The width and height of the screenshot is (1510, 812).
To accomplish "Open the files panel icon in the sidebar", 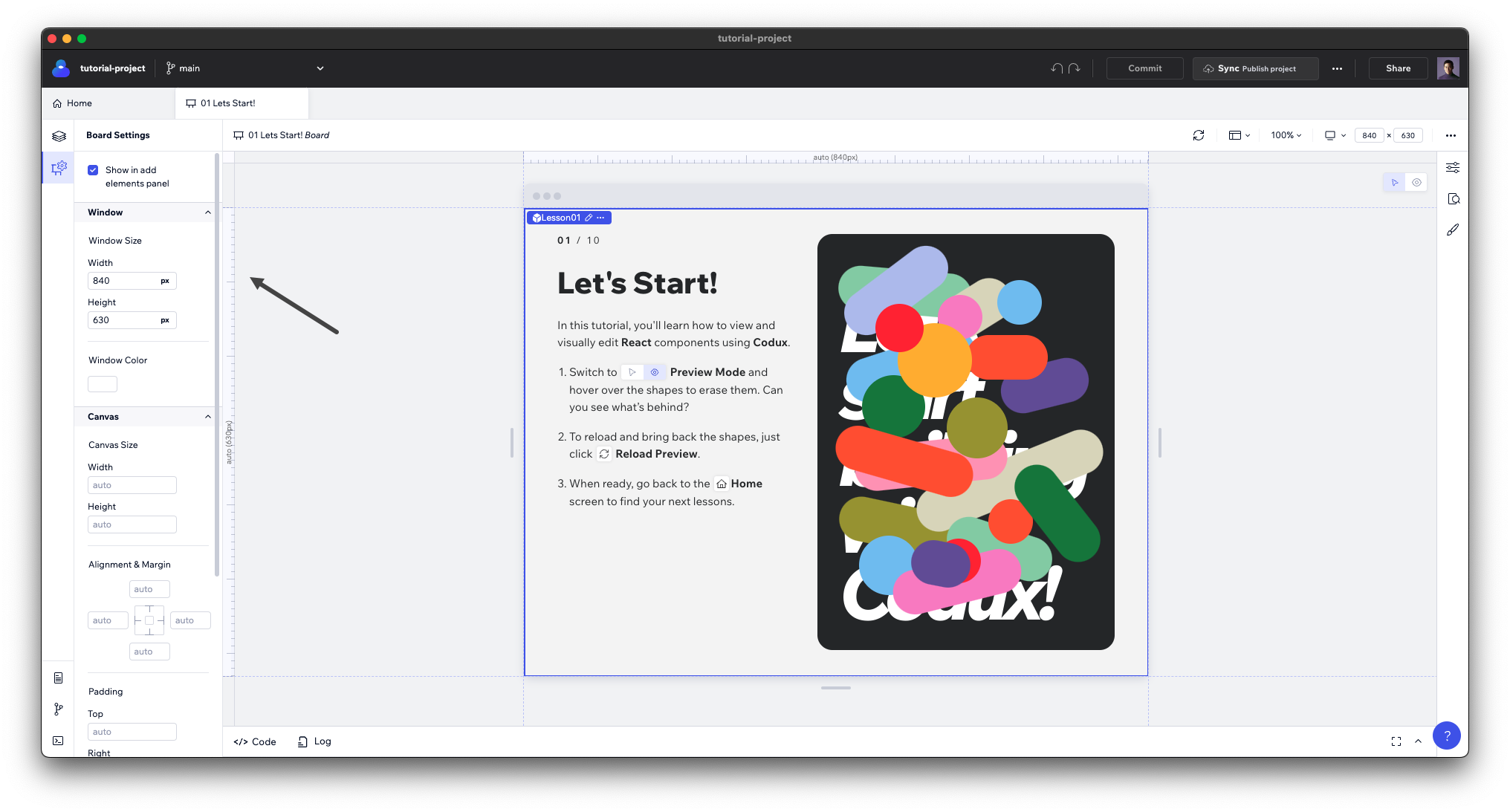I will (x=58, y=678).
